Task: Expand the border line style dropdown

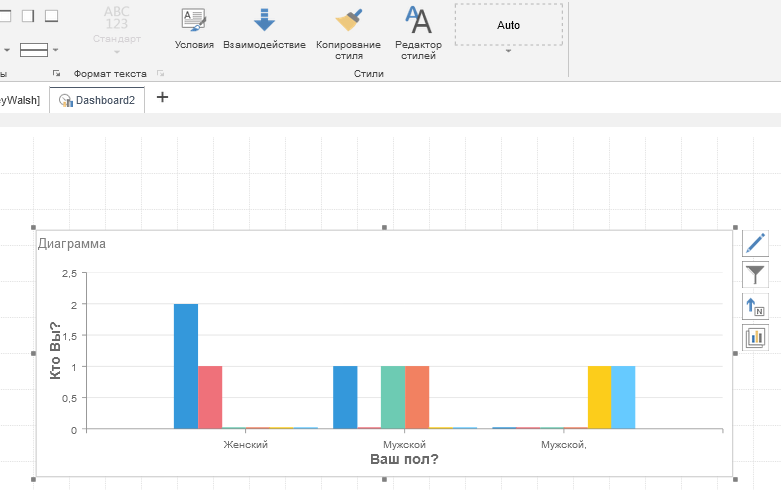Action: point(55,49)
